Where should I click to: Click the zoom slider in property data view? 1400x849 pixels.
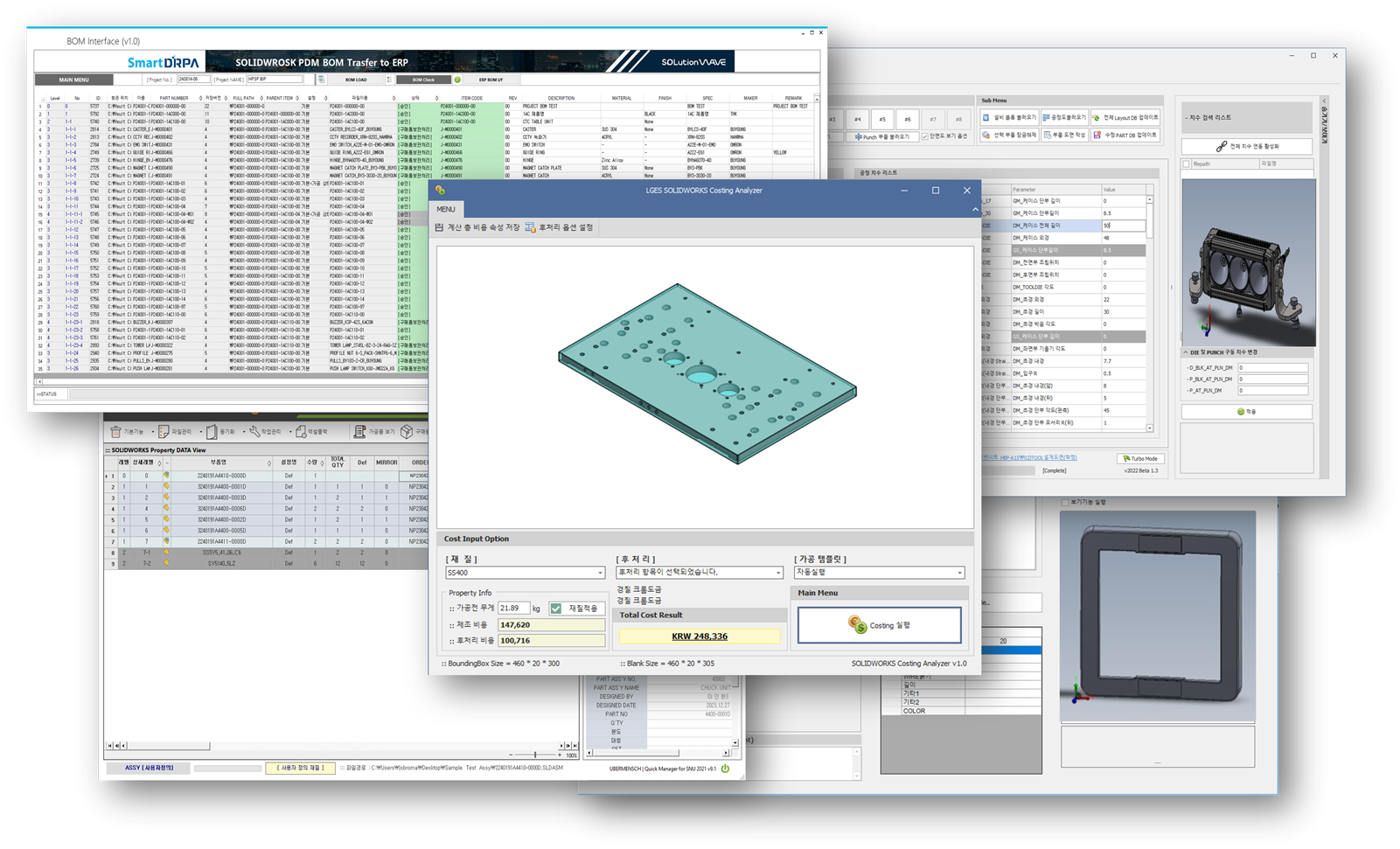pyautogui.click(x=536, y=755)
